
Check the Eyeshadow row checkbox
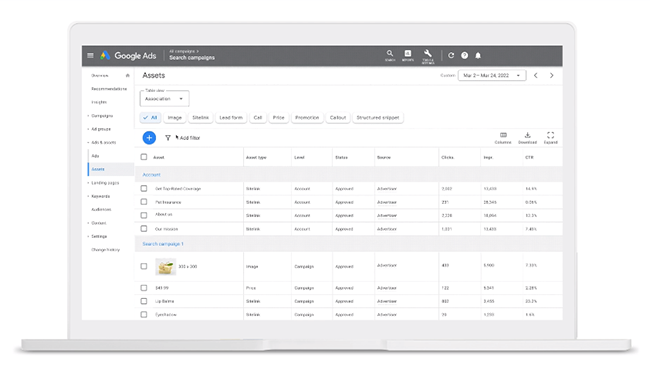(x=144, y=314)
